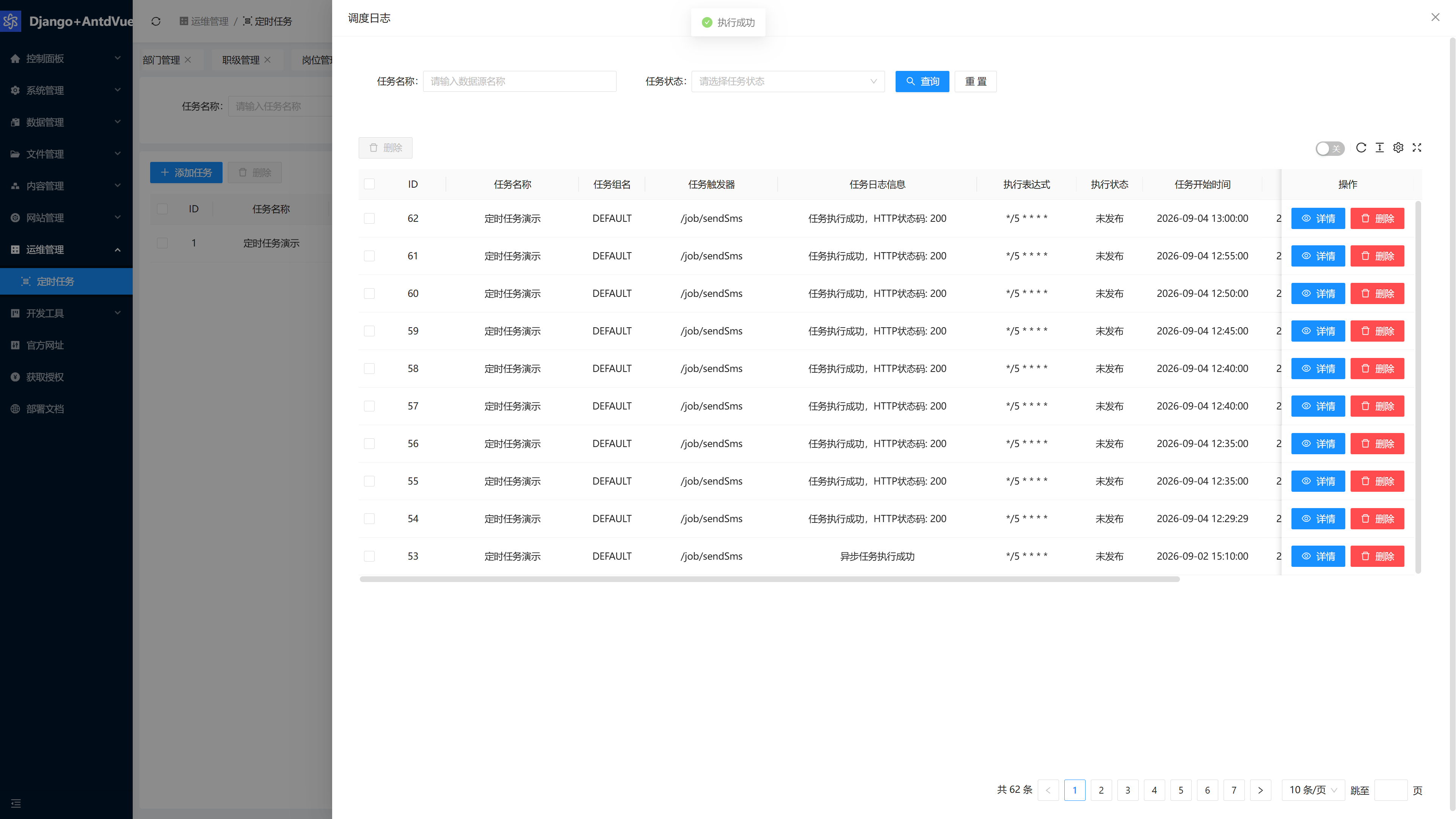1456x819 pixels.
Task: View 详情 for log ID 60
Action: coord(1318,293)
